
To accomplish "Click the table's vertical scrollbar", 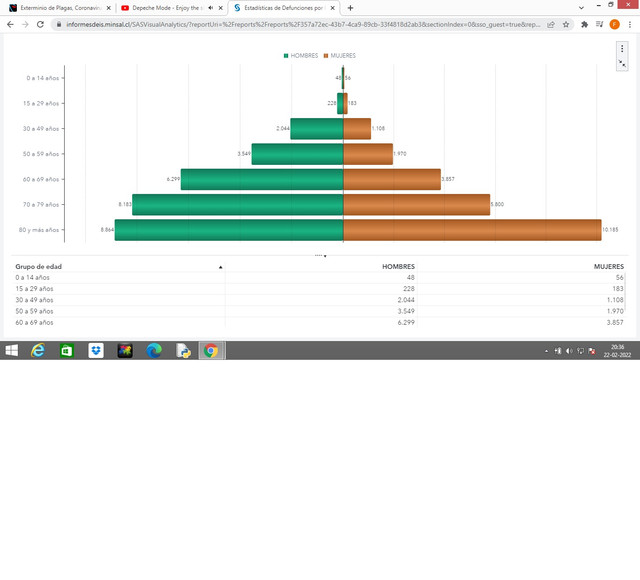I will point(625,293).
